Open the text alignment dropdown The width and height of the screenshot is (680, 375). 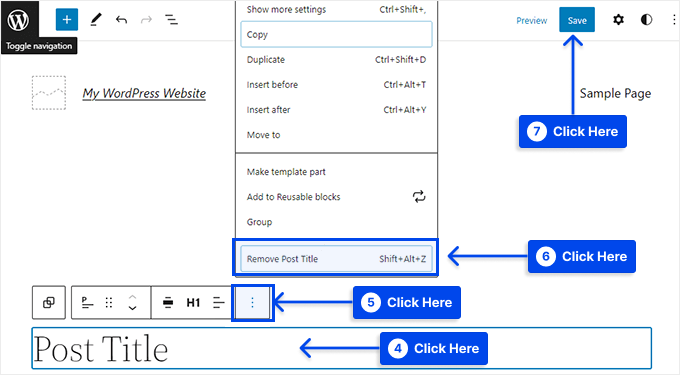pyautogui.click(x=219, y=302)
